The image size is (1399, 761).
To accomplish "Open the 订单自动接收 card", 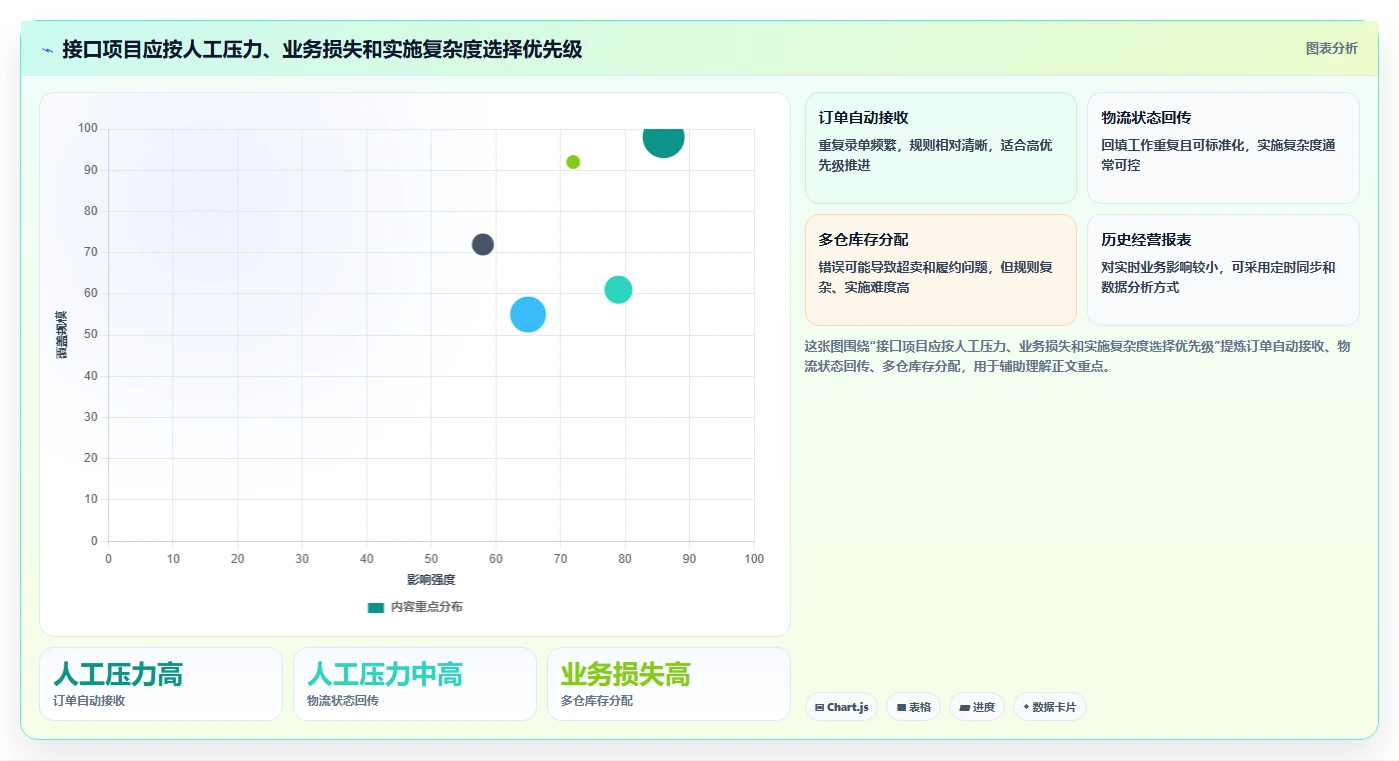I will (940, 148).
